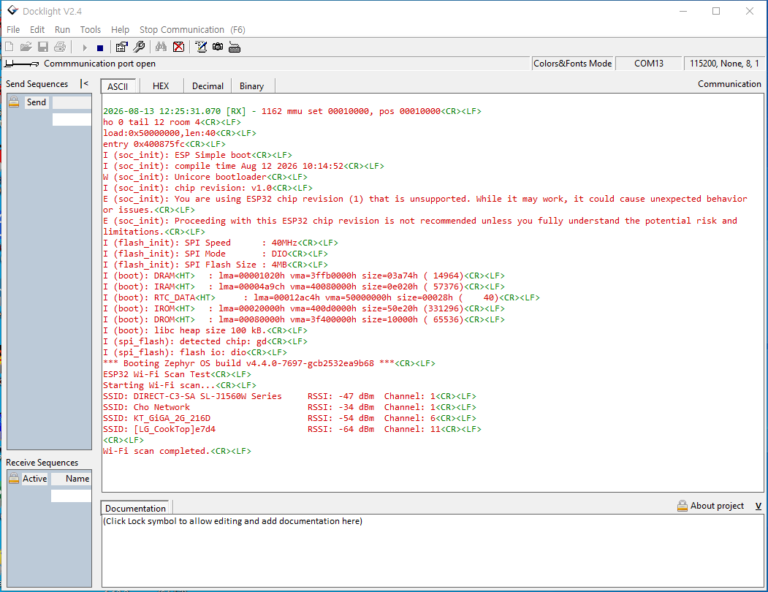Click the notepad pencil toolbar icon
This screenshot has width=768, height=592.
[x=201, y=47]
